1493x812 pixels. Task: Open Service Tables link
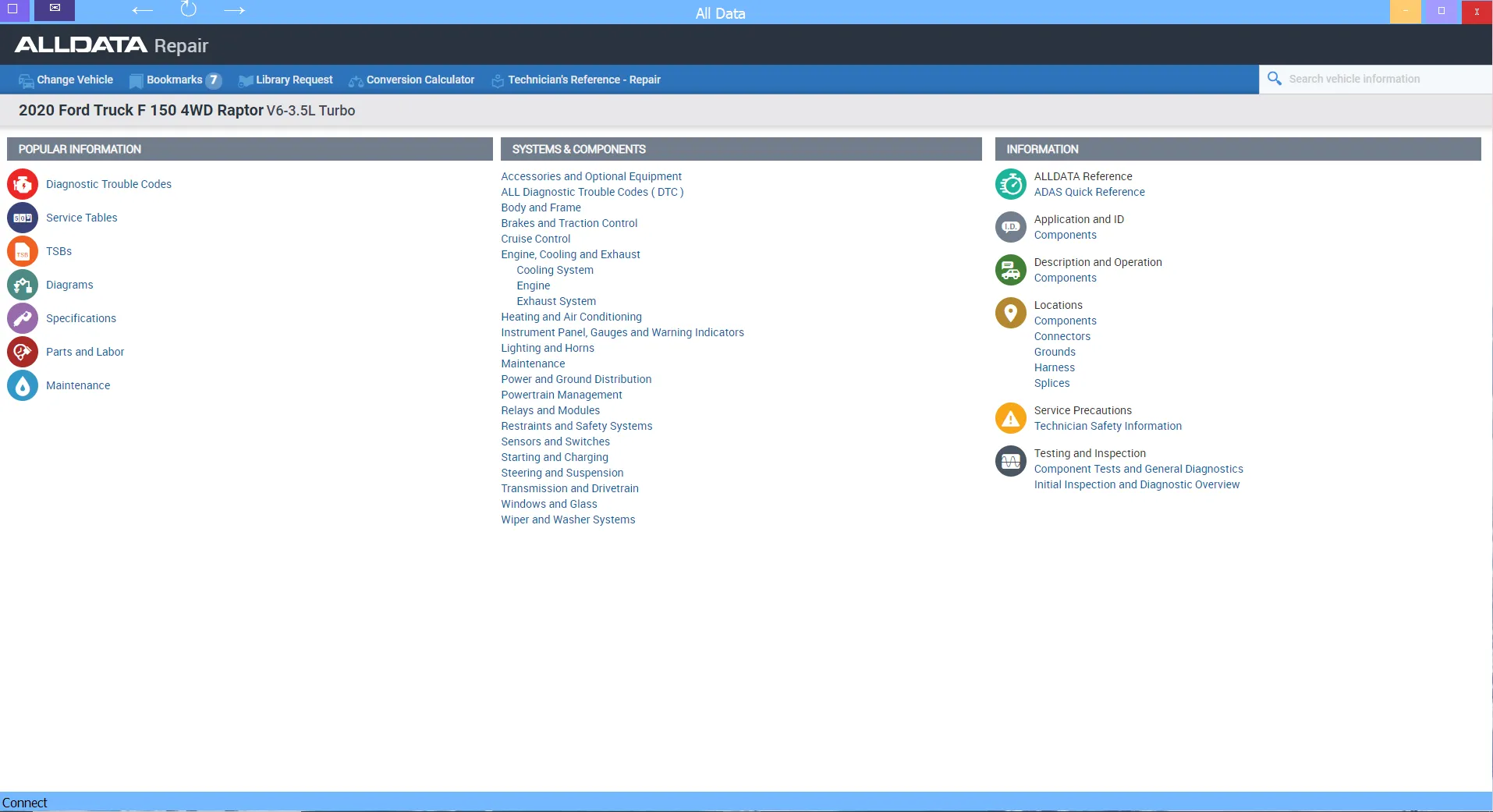(81, 218)
